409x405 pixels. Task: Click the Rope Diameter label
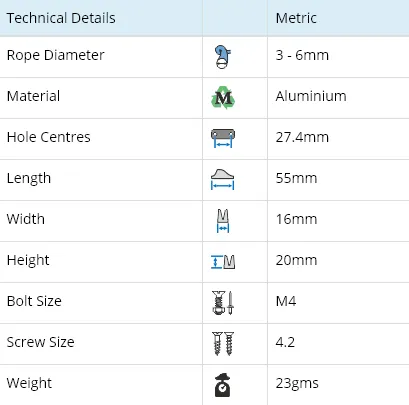pyautogui.click(x=55, y=55)
